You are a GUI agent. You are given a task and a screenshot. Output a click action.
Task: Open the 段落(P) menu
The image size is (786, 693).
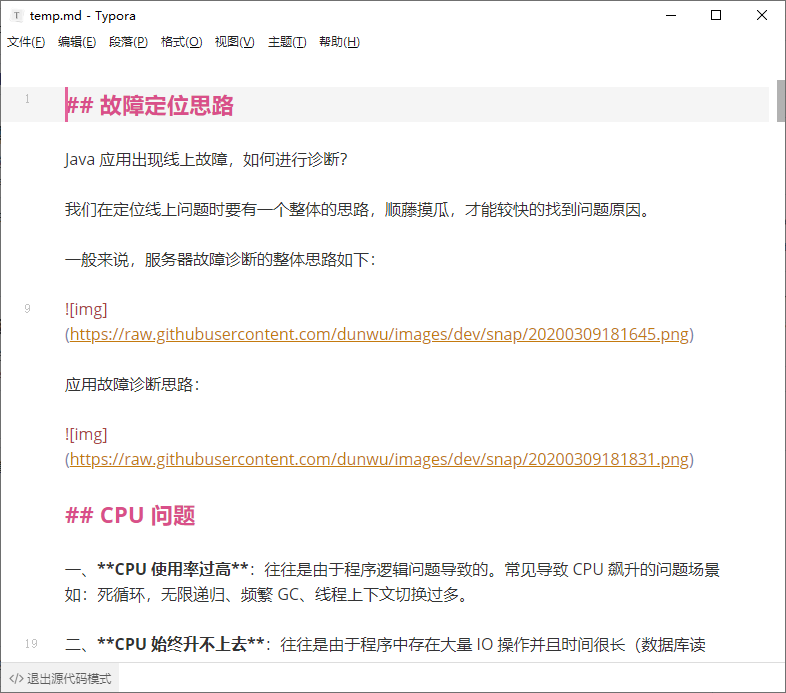[x=128, y=42]
